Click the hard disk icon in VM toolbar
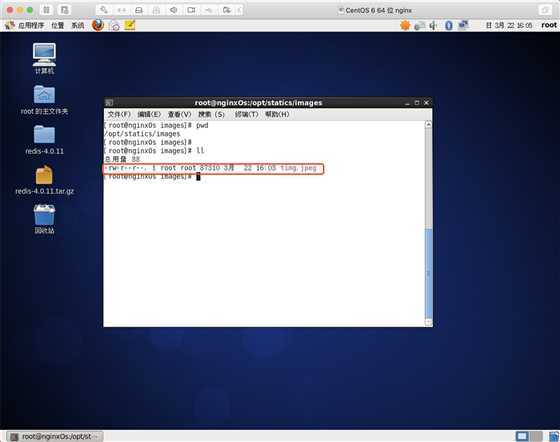 pyautogui.click(x=139, y=10)
